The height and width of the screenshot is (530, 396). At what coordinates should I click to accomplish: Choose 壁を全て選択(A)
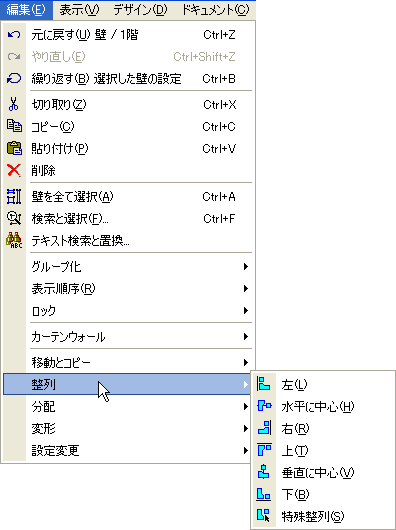[x=128, y=196]
